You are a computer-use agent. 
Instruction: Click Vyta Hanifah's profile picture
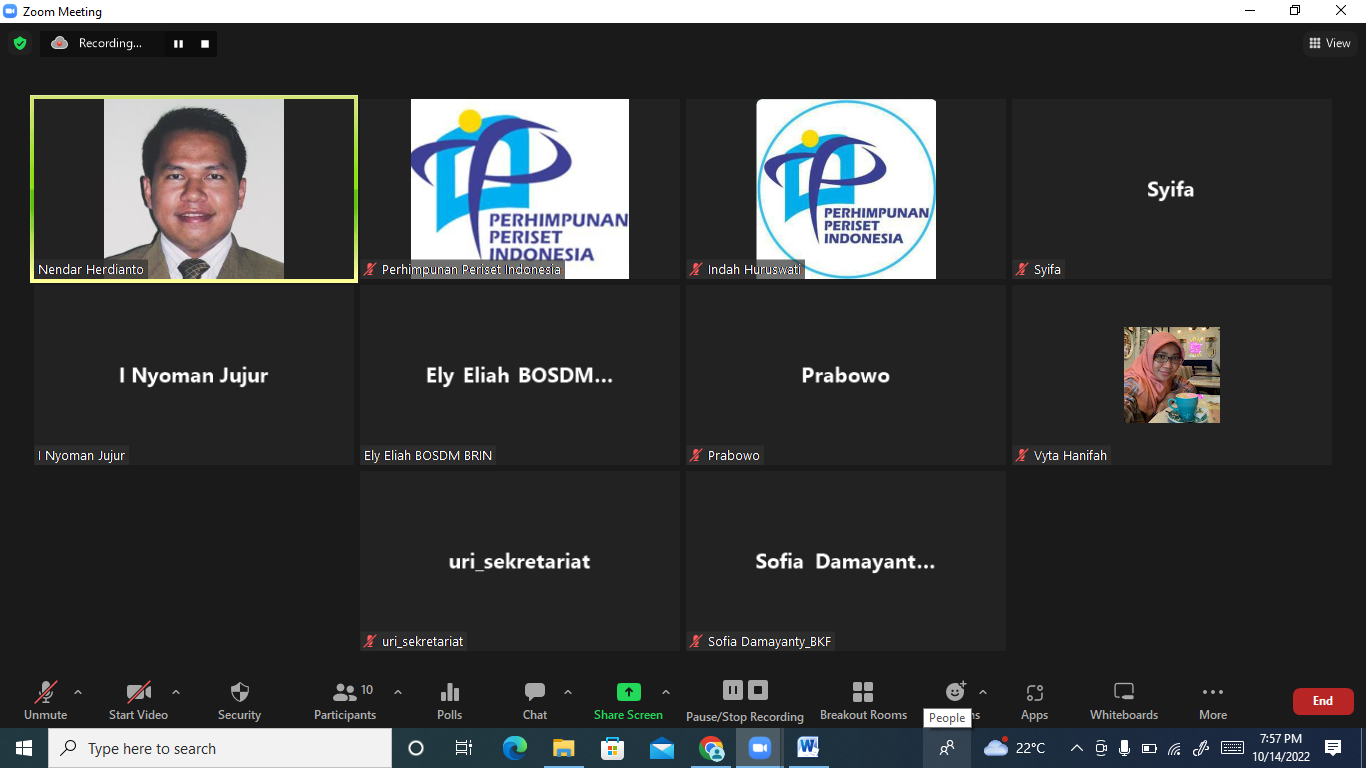pos(1172,375)
